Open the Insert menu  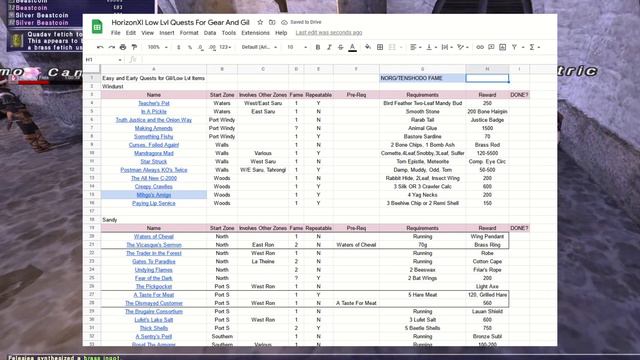tap(167, 33)
